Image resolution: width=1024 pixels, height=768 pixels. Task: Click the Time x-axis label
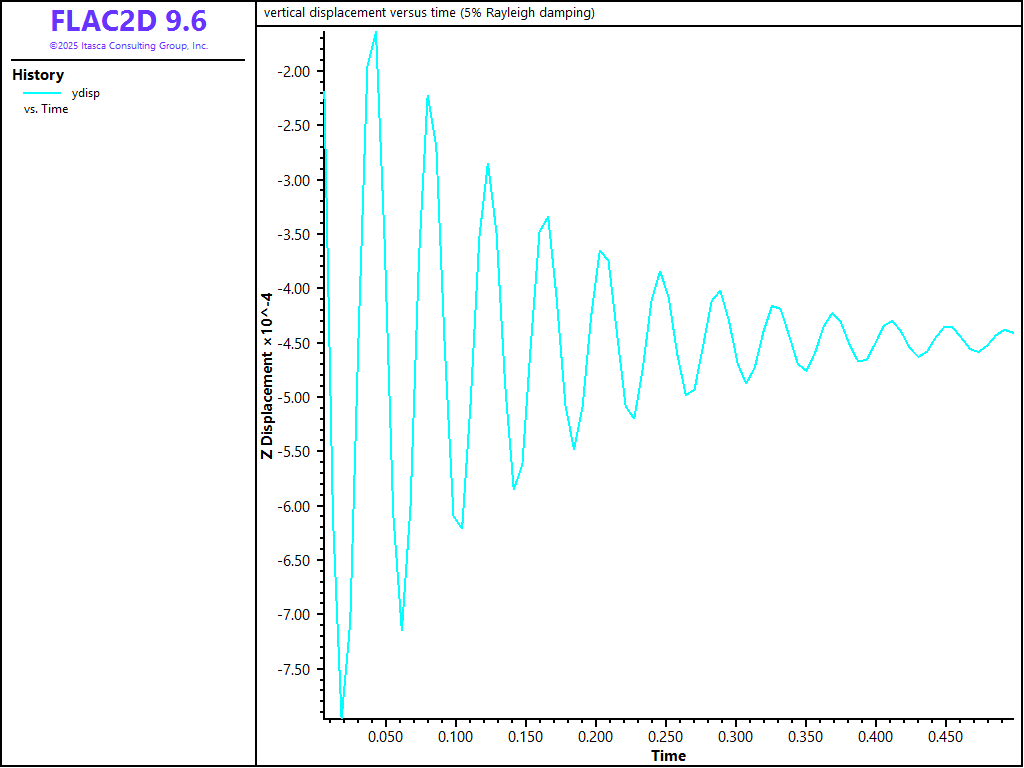668,755
